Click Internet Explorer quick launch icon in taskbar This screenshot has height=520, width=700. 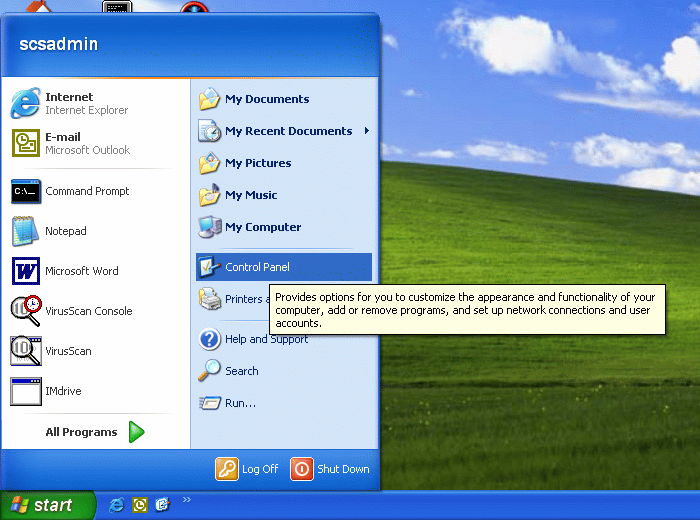click(117, 505)
